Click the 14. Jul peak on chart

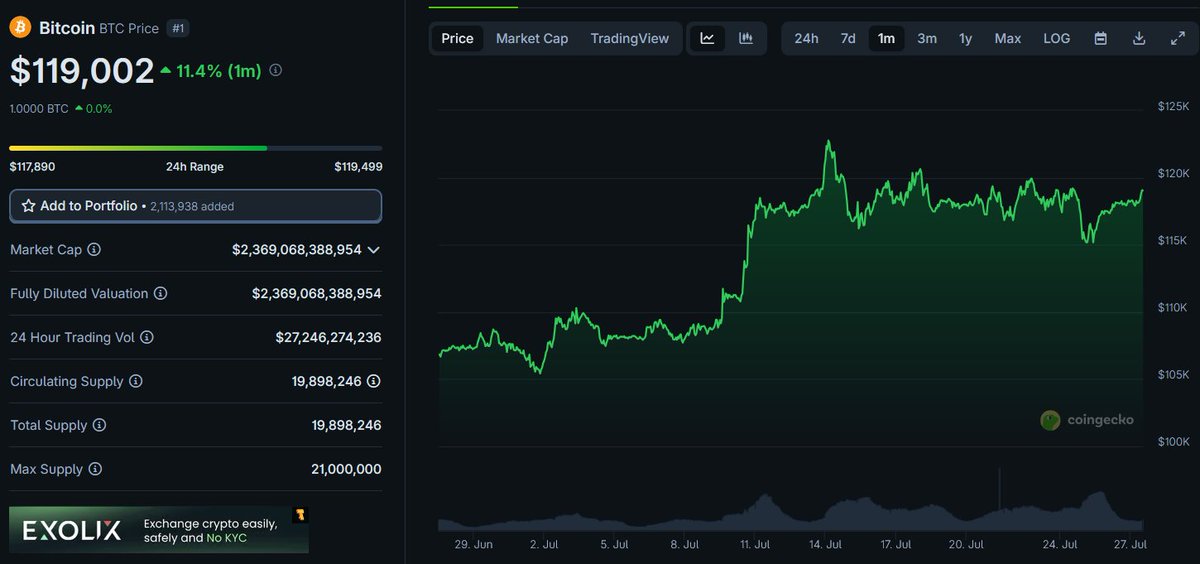828,142
